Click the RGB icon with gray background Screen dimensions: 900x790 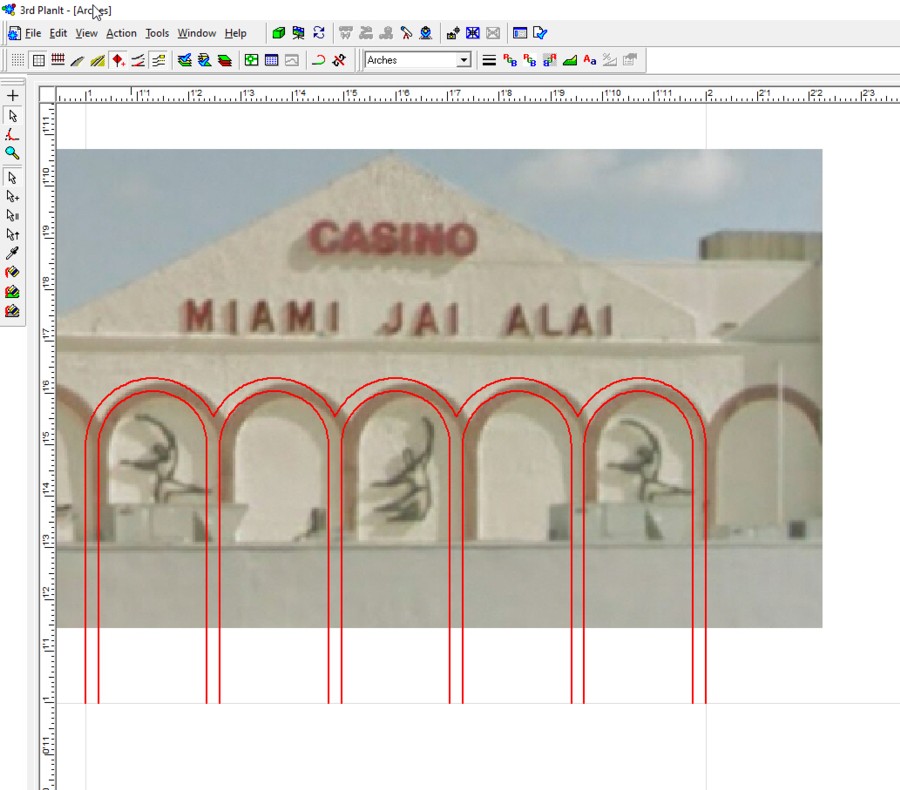pyautogui.click(x=549, y=60)
